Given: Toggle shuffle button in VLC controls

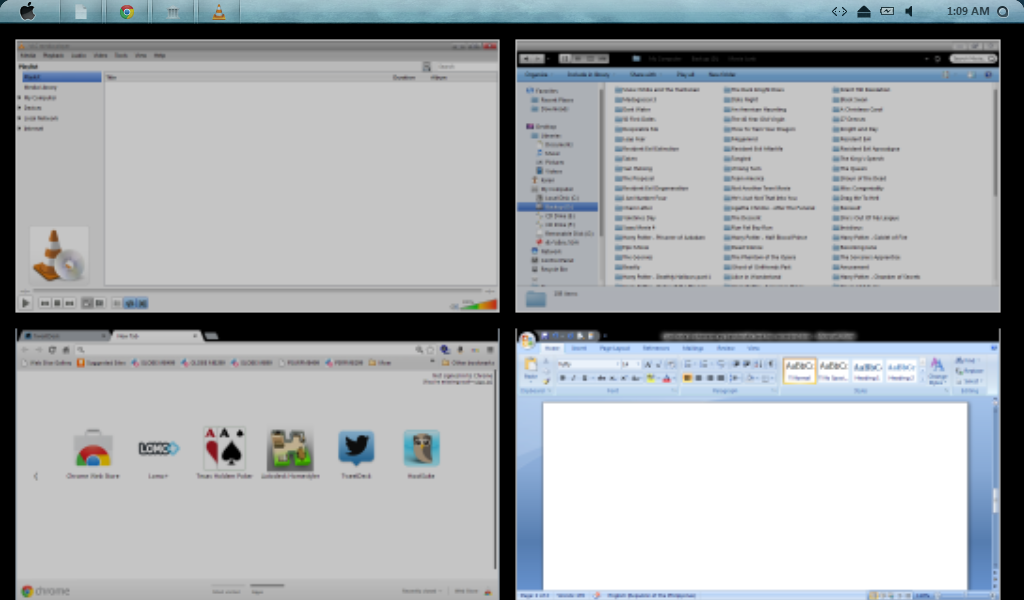Looking at the screenshot, I should 142,303.
